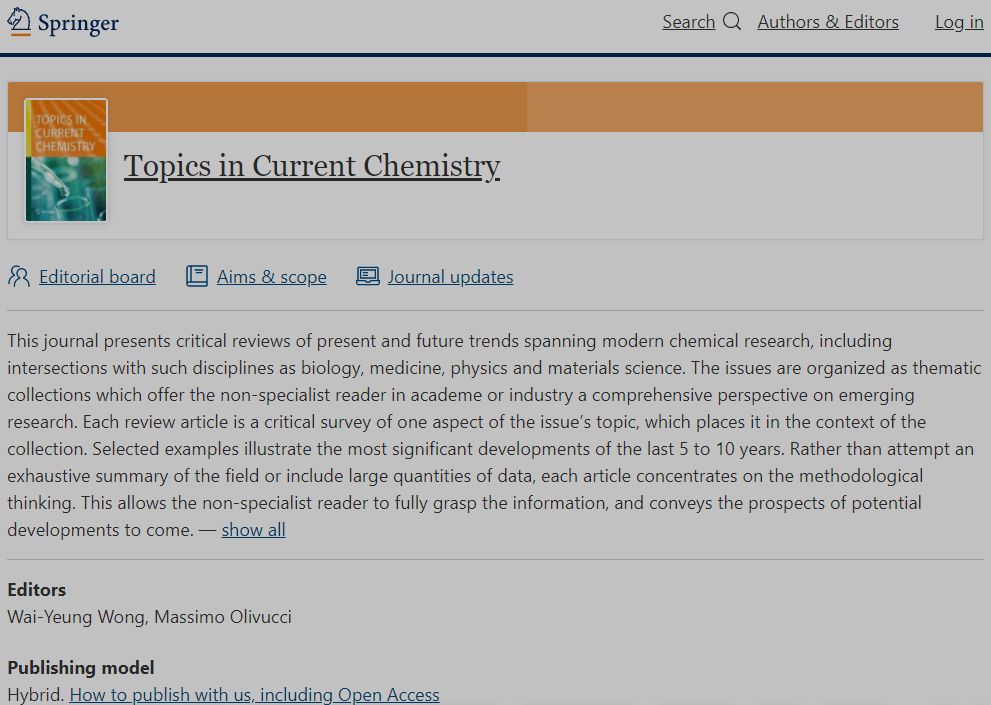Go to the Log in page
This screenshot has height=705, width=991.
tap(959, 22)
